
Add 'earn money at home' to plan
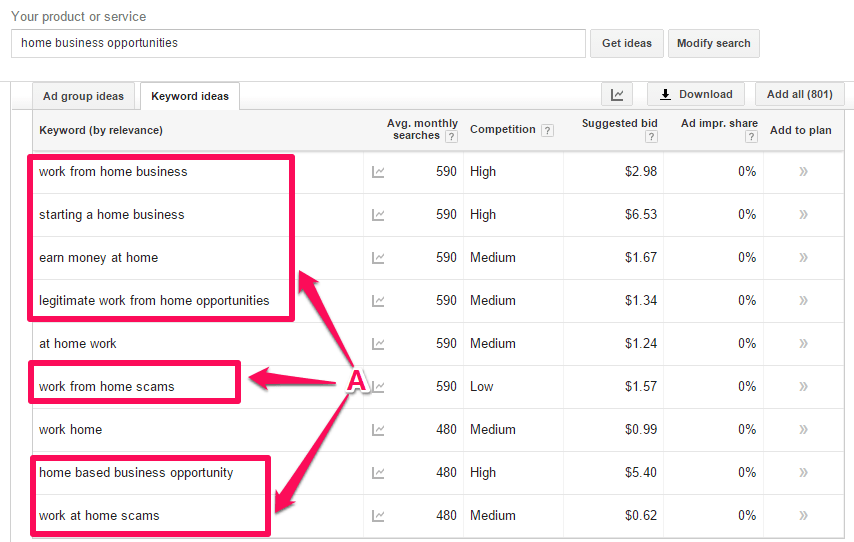pos(803,258)
